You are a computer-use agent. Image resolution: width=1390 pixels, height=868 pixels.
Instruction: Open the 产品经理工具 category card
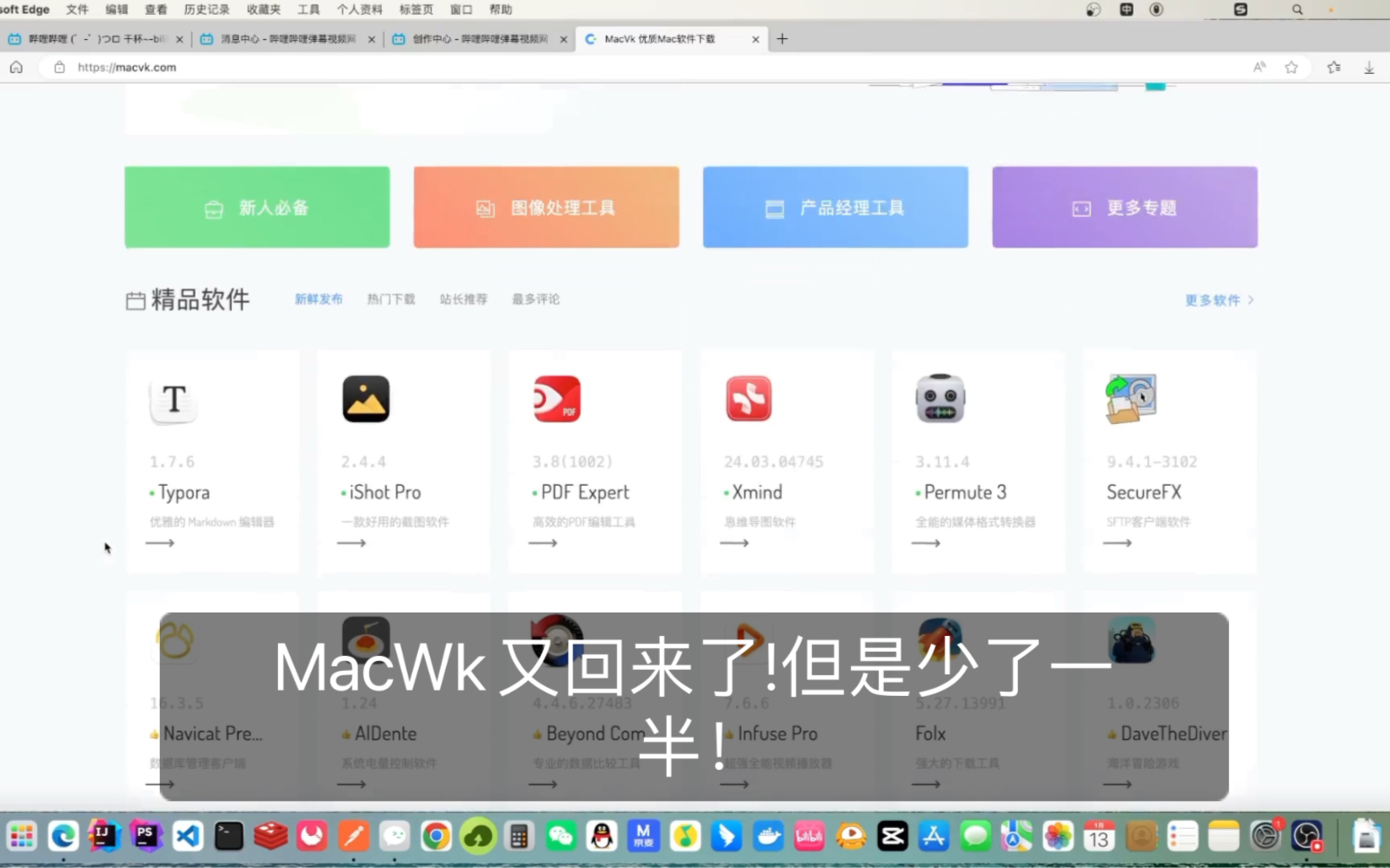(835, 208)
